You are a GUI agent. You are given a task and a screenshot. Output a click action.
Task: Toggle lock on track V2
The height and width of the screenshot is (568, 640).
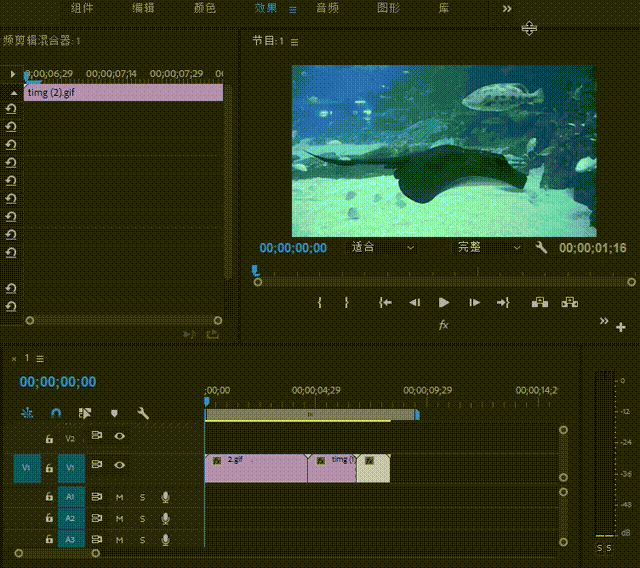pyautogui.click(x=48, y=437)
